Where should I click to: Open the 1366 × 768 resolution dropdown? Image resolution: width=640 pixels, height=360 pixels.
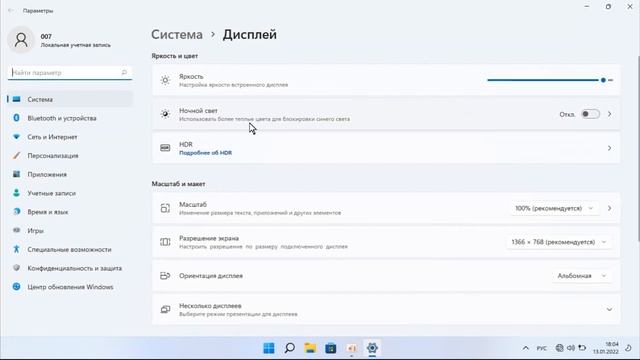point(559,242)
